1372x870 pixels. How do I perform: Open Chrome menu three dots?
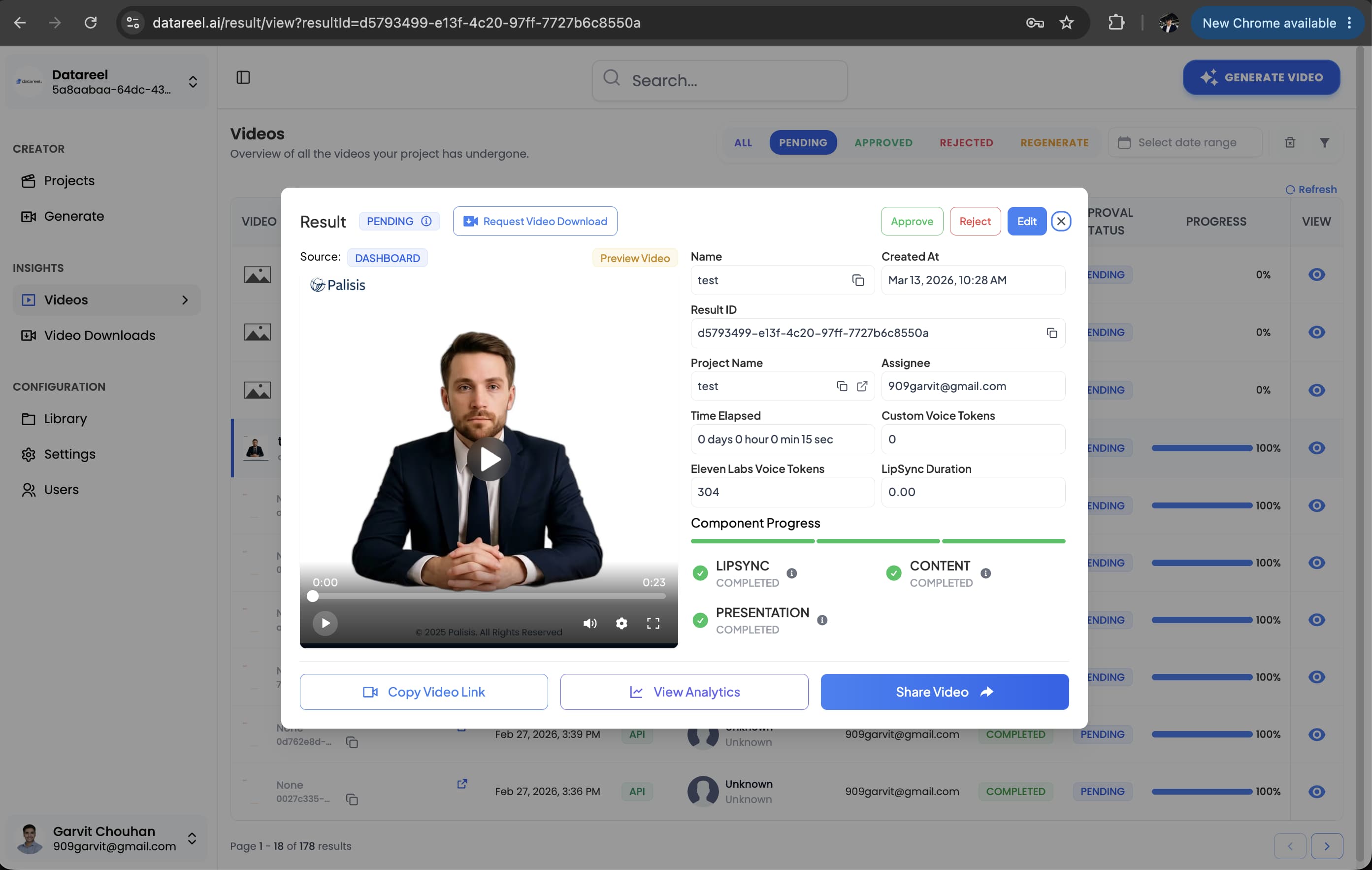pyautogui.click(x=1349, y=23)
